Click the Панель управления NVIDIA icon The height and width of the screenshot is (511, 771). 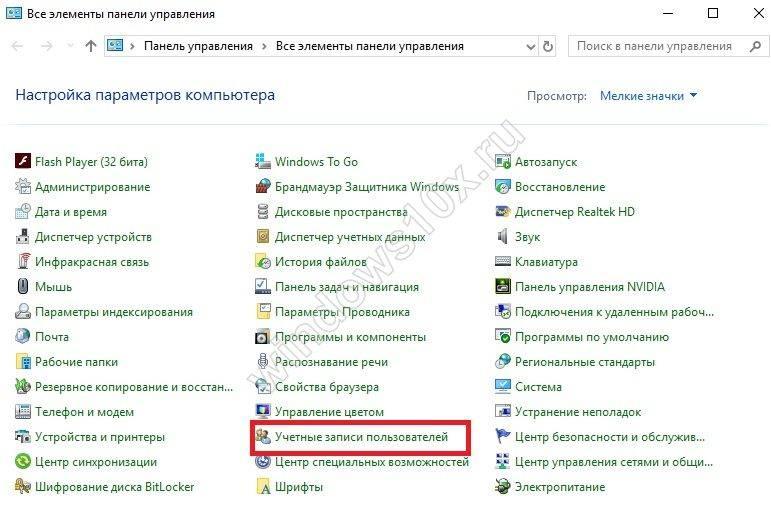point(503,287)
